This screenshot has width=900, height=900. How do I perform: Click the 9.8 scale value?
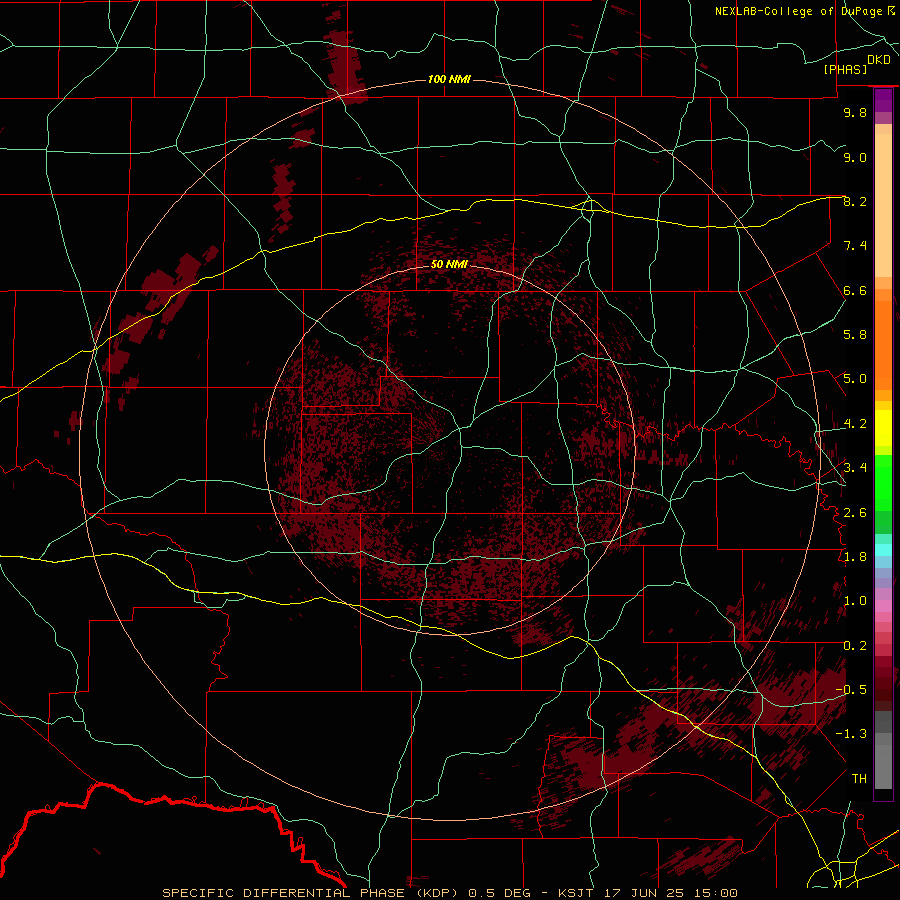855,112
